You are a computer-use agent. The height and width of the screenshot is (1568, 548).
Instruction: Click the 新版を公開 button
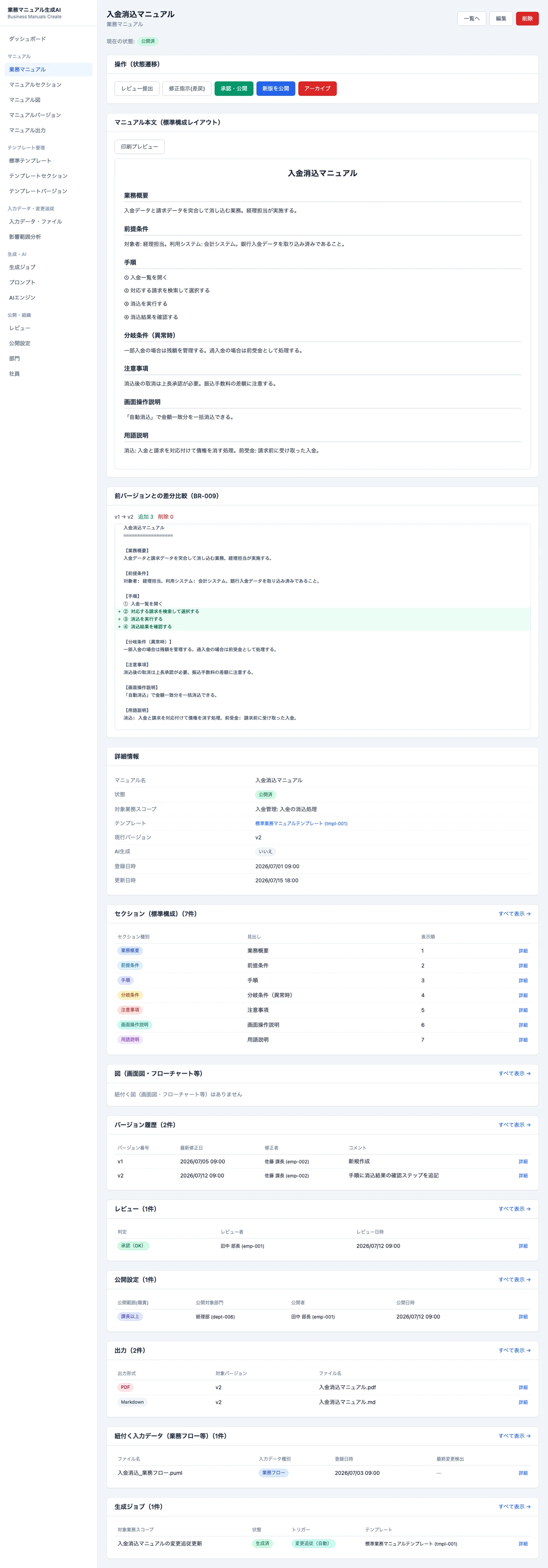[276, 88]
